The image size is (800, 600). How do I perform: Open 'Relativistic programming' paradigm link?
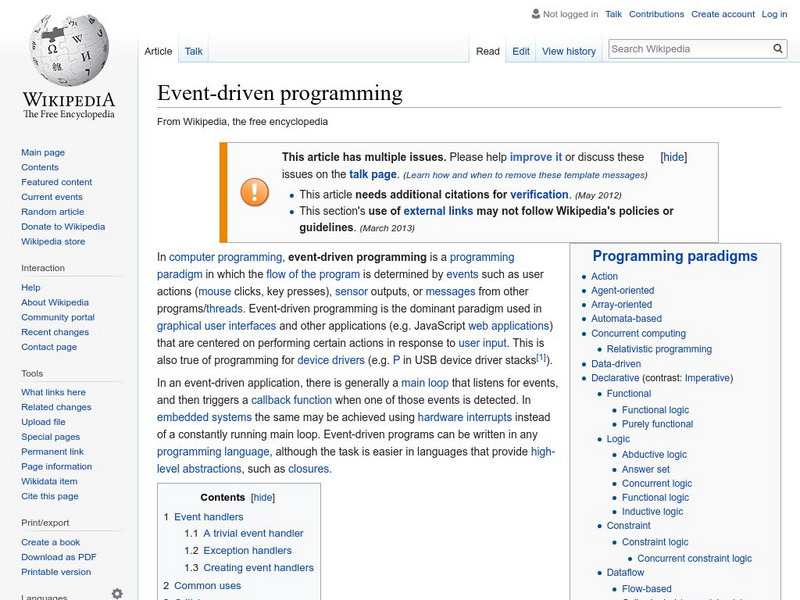(x=659, y=349)
